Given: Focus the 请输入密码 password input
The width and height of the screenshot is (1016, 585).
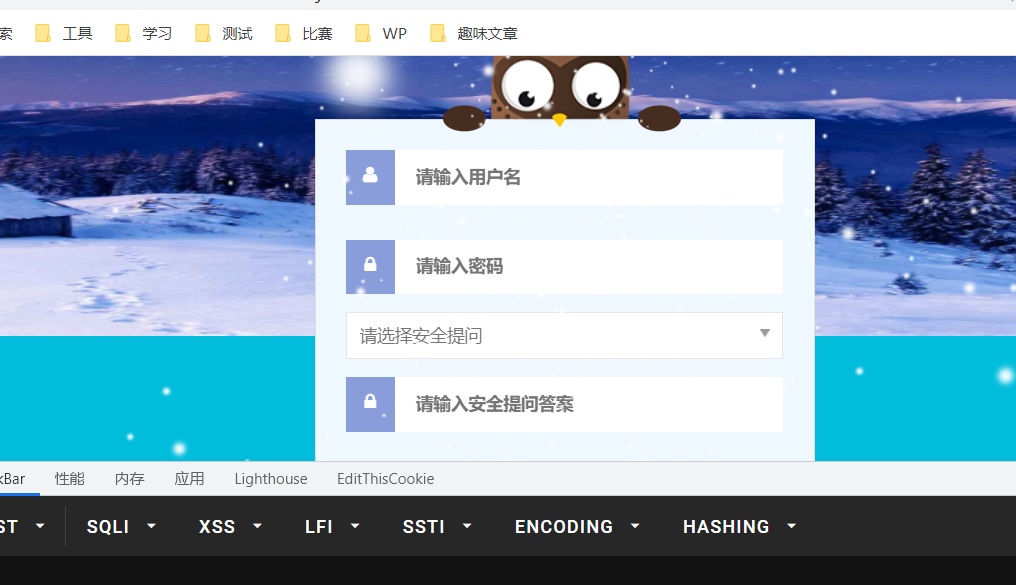Looking at the screenshot, I should 588,266.
